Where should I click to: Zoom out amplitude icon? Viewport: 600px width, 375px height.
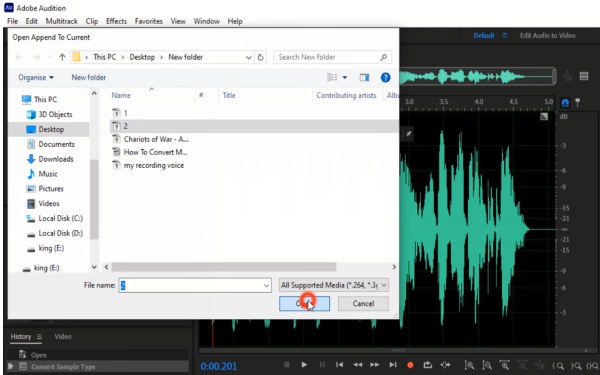click(x=487, y=365)
